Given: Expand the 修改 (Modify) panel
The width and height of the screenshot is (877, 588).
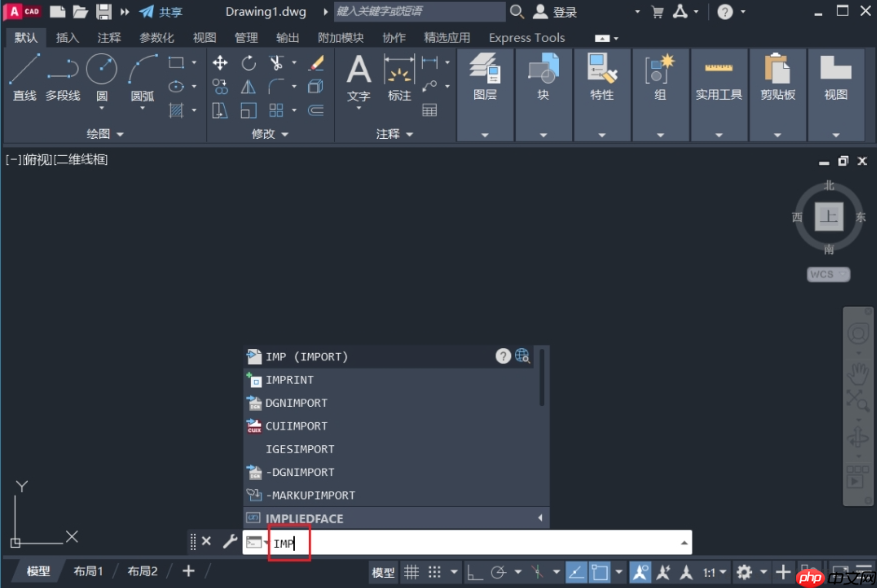Looking at the screenshot, I should tap(270, 134).
